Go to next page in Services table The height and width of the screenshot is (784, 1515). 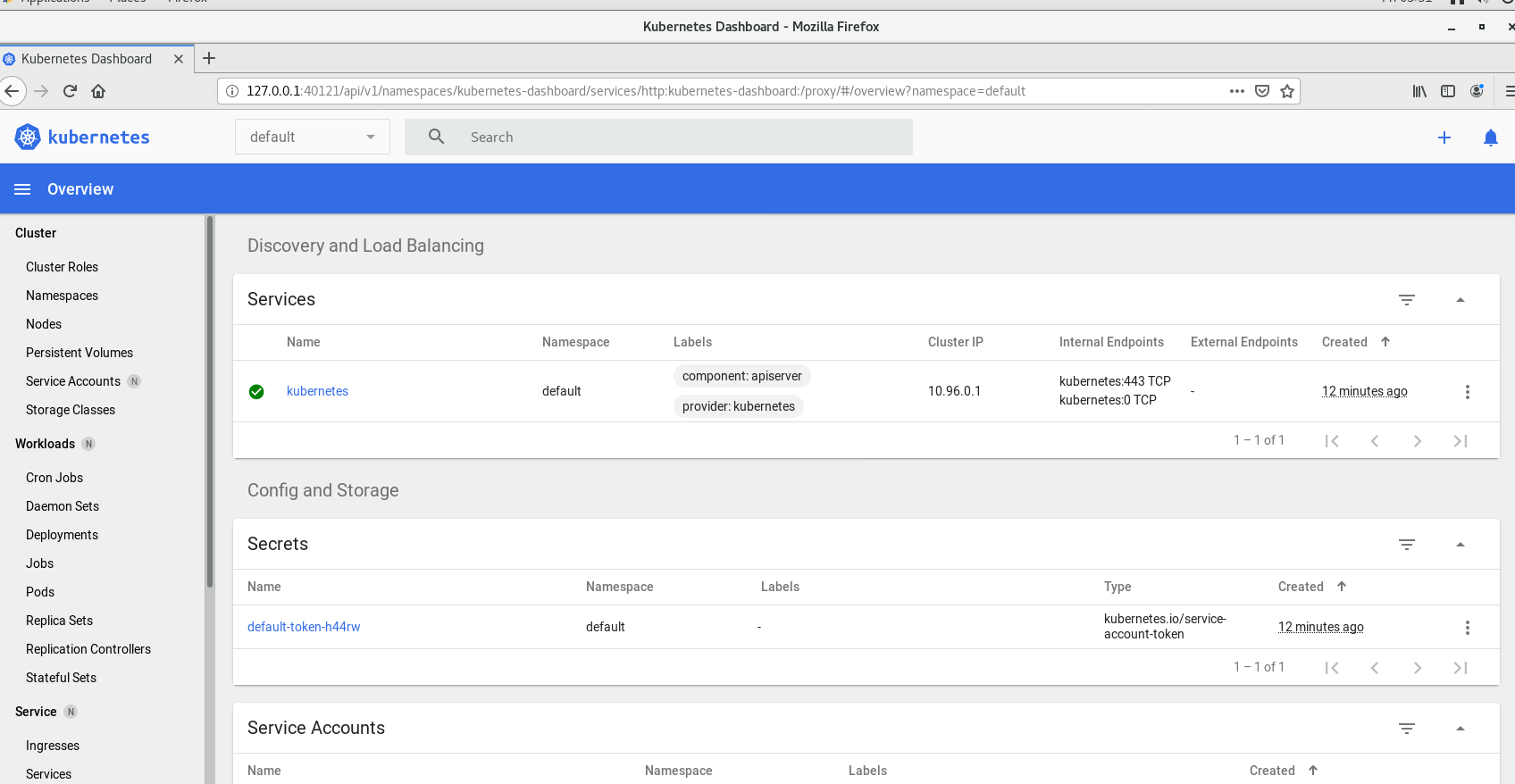click(x=1418, y=441)
